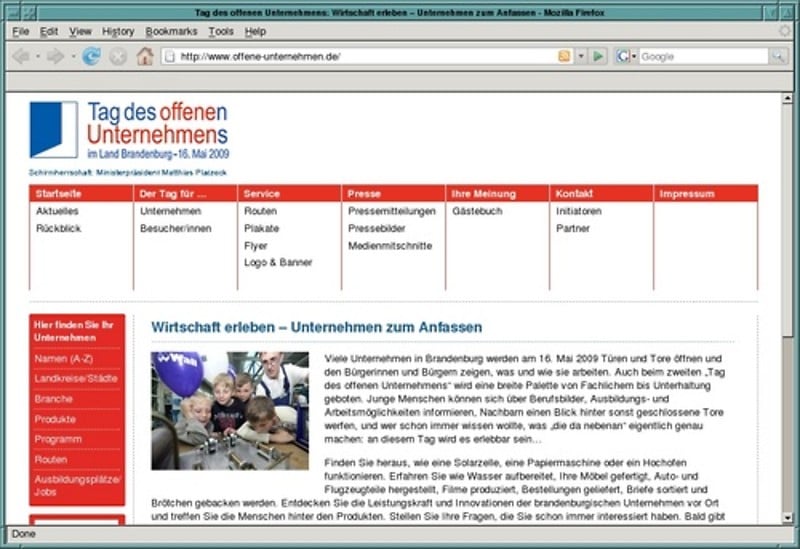Open the back button history dropdown
Image resolution: width=800 pixels, height=549 pixels.
pos(38,56)
